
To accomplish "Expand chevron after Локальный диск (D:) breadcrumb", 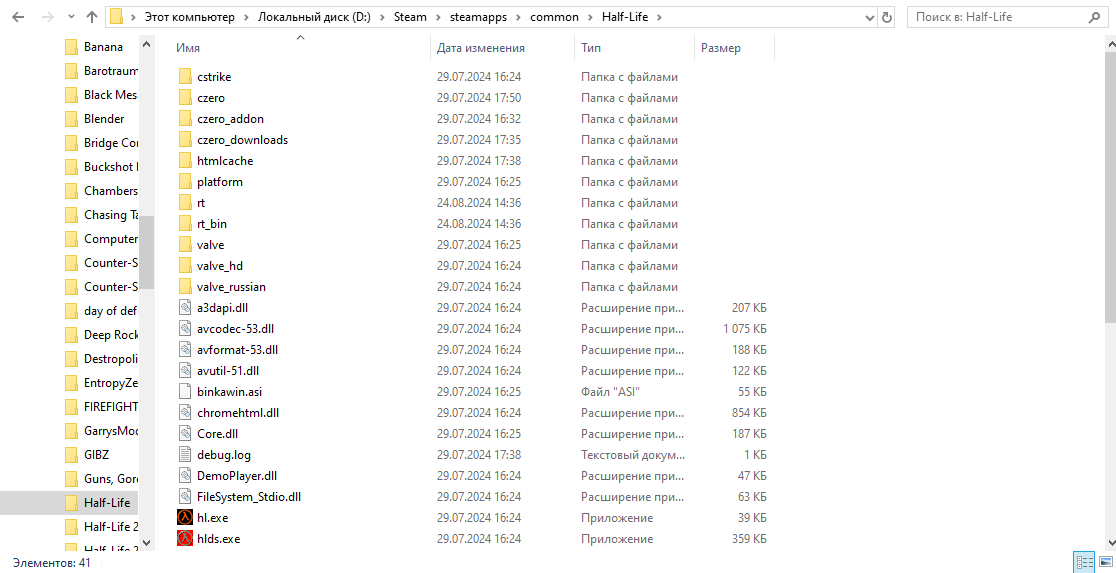I will point(382,17).
